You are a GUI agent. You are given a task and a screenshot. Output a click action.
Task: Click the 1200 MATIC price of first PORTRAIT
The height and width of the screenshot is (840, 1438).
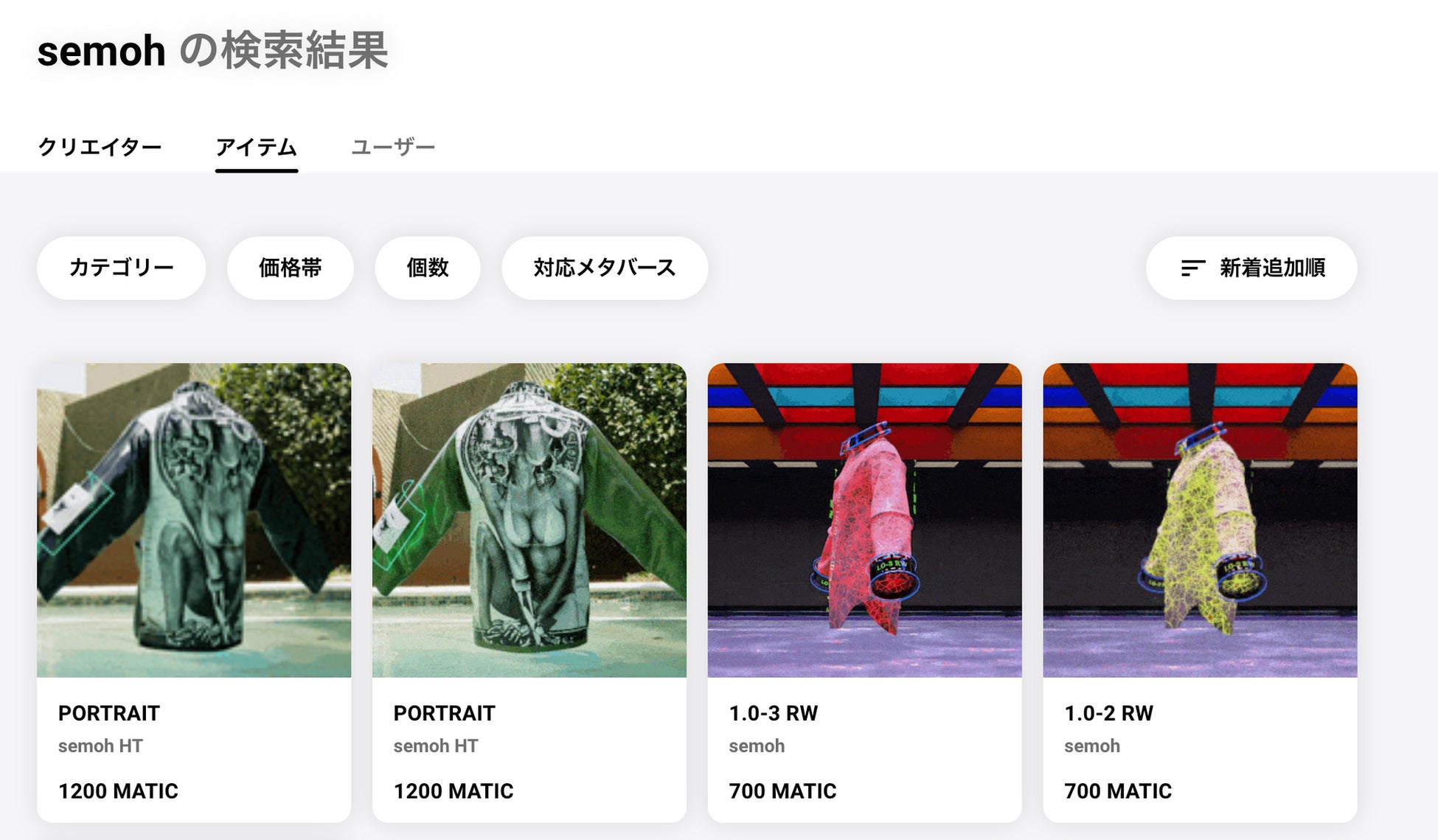(118, 791)
